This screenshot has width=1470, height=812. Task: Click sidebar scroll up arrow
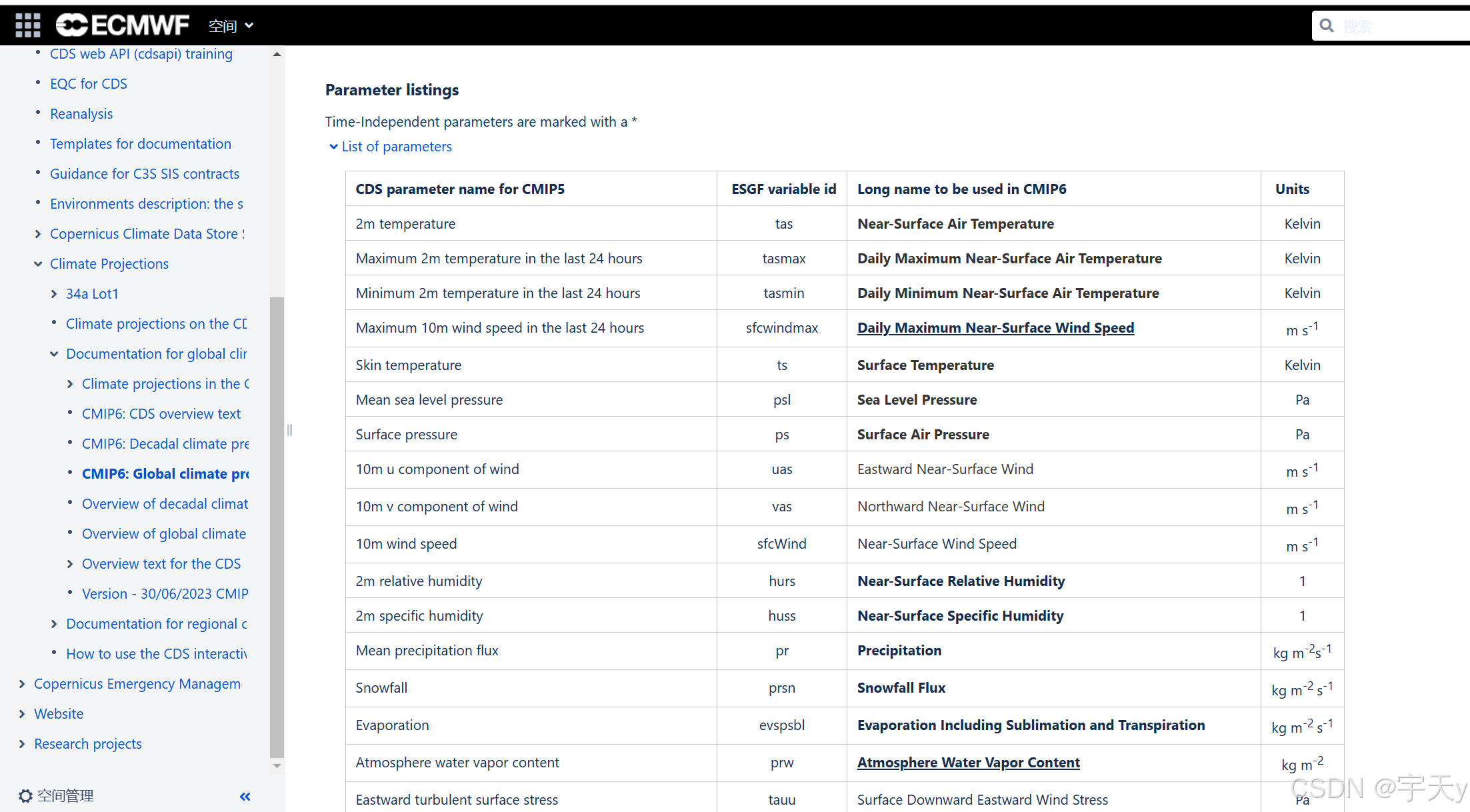tap(277, 54)
